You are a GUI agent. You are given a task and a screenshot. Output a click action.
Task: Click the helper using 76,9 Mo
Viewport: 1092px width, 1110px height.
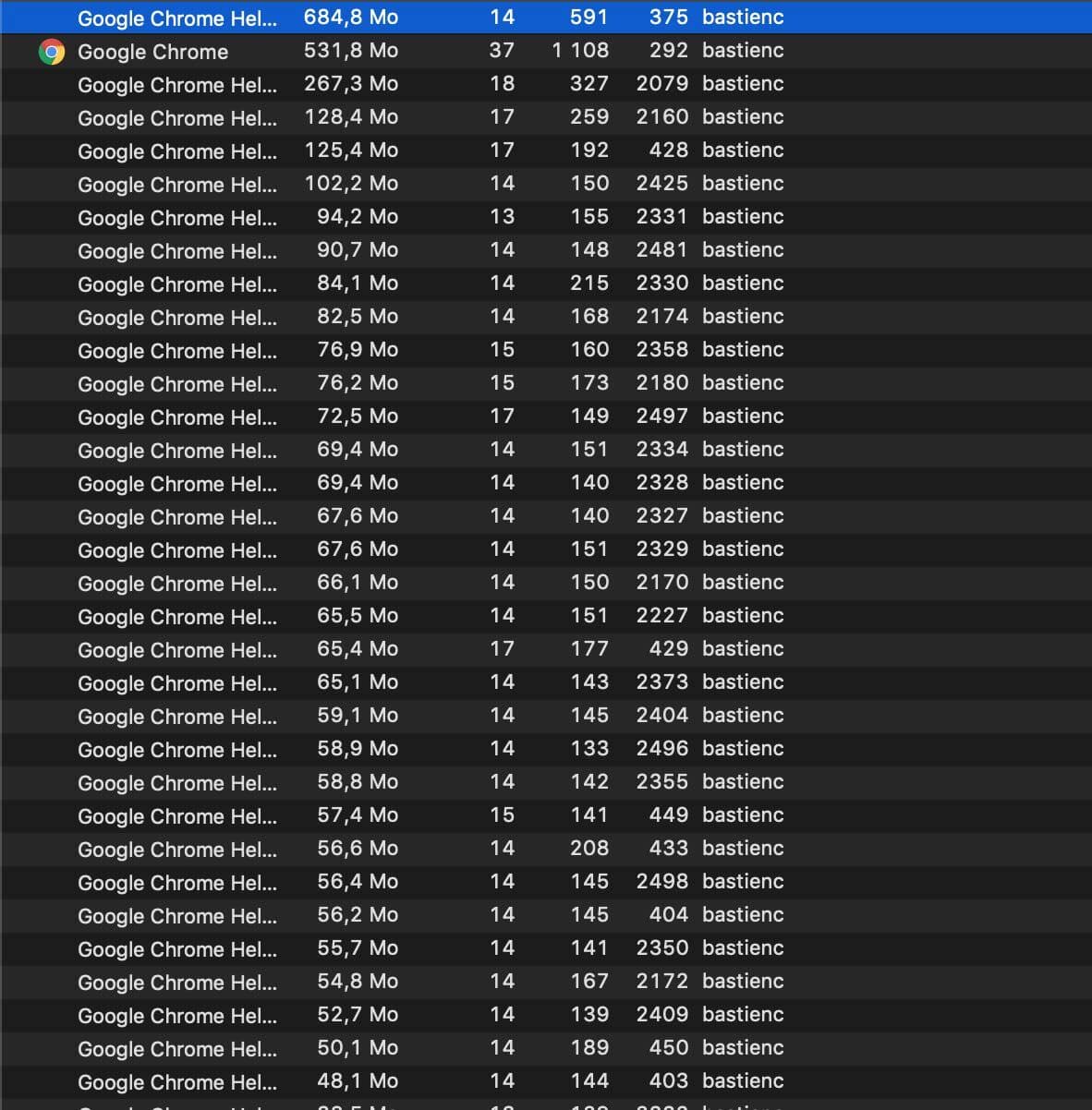(176, 351)
